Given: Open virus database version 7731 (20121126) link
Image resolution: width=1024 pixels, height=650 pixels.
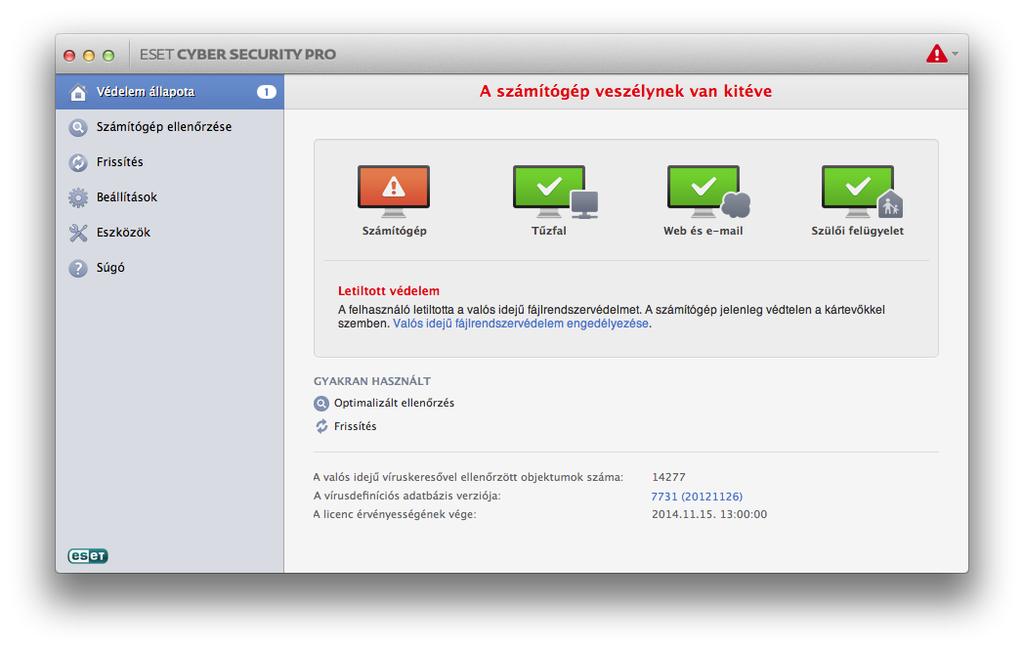Looking at the screenshot, I should 697,496.
